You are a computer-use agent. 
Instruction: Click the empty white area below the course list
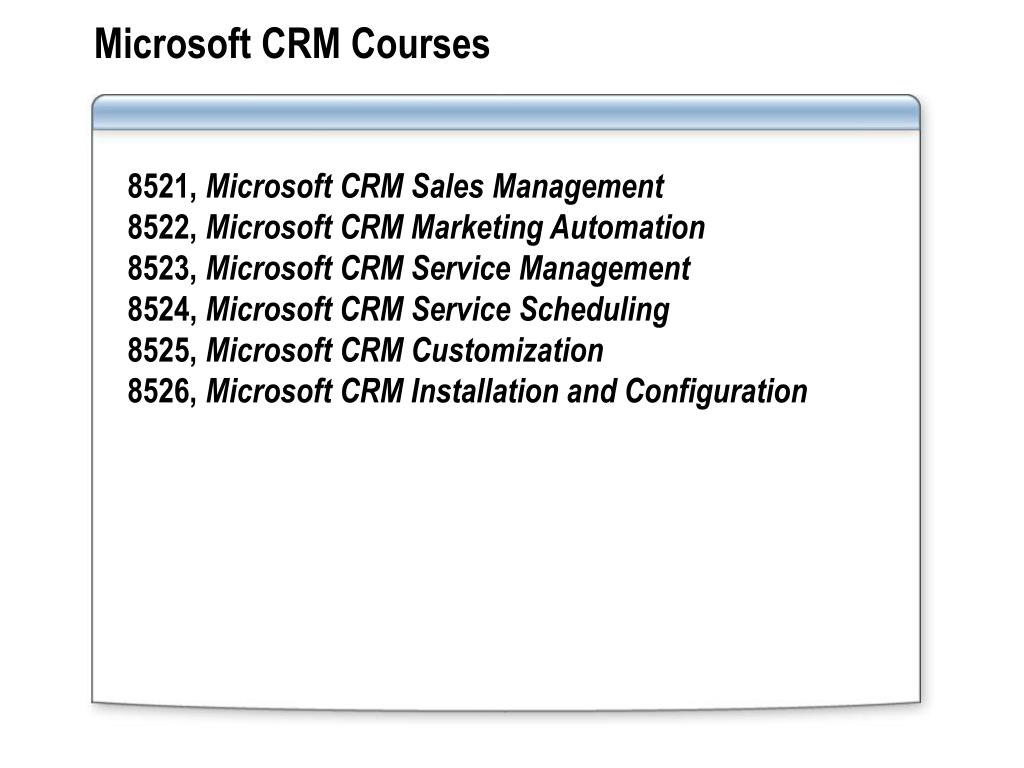(506, 555)
